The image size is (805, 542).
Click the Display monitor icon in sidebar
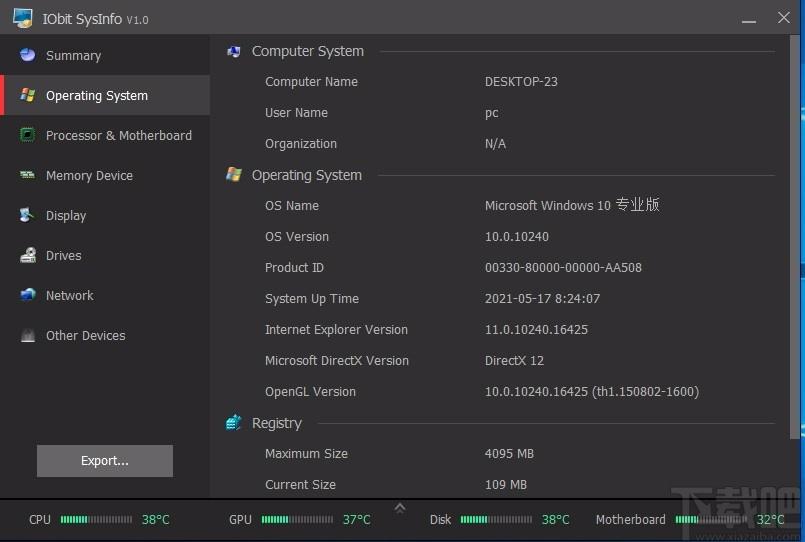tap(27, 215)
